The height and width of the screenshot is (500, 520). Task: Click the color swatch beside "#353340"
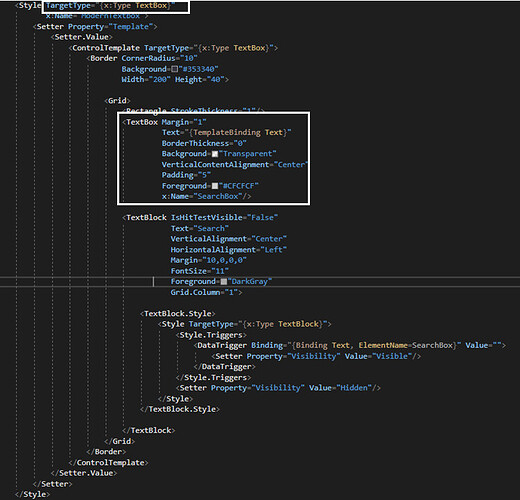174,69
